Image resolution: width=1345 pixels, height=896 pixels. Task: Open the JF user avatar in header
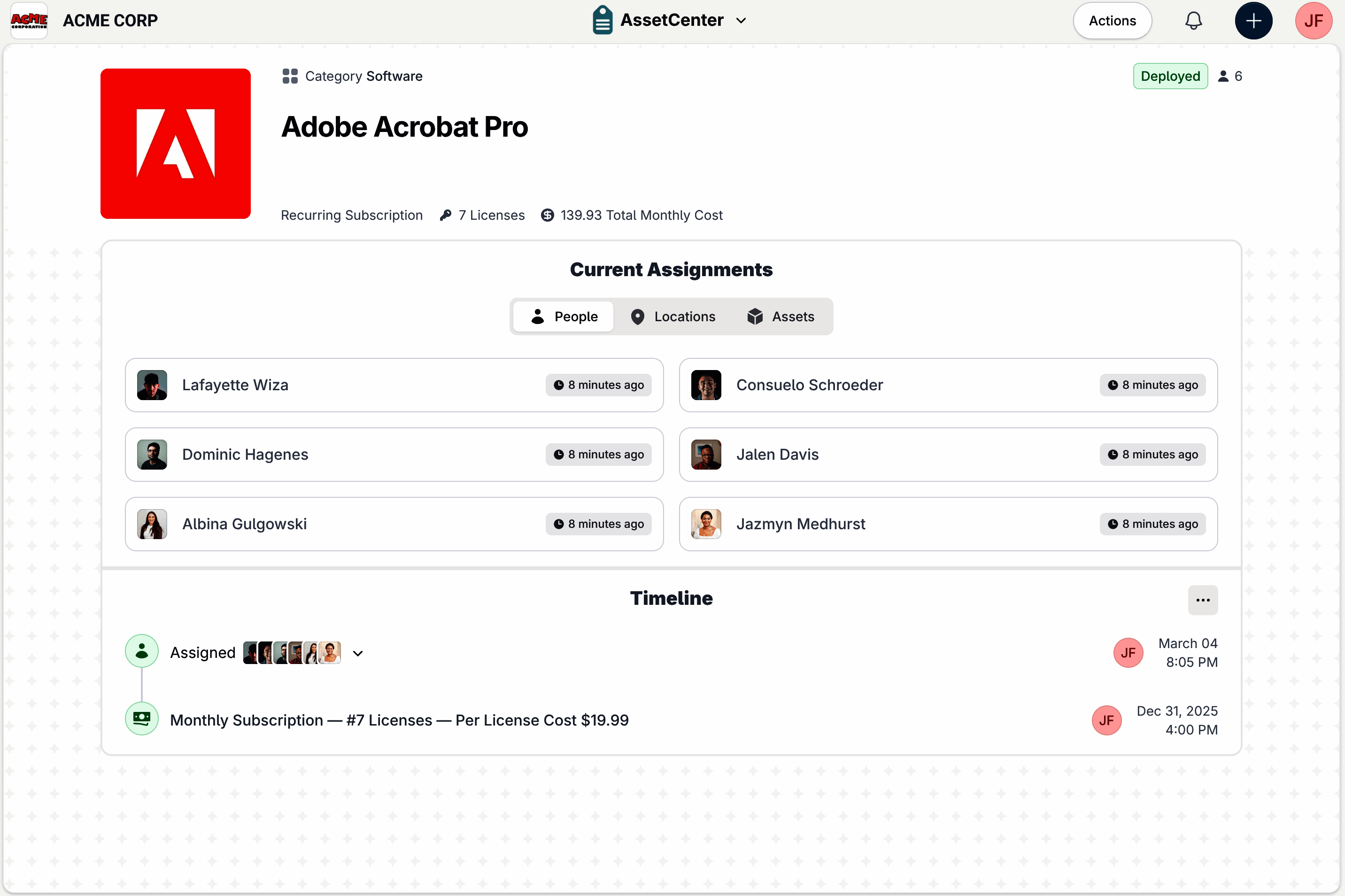(x=1314, y=21)
